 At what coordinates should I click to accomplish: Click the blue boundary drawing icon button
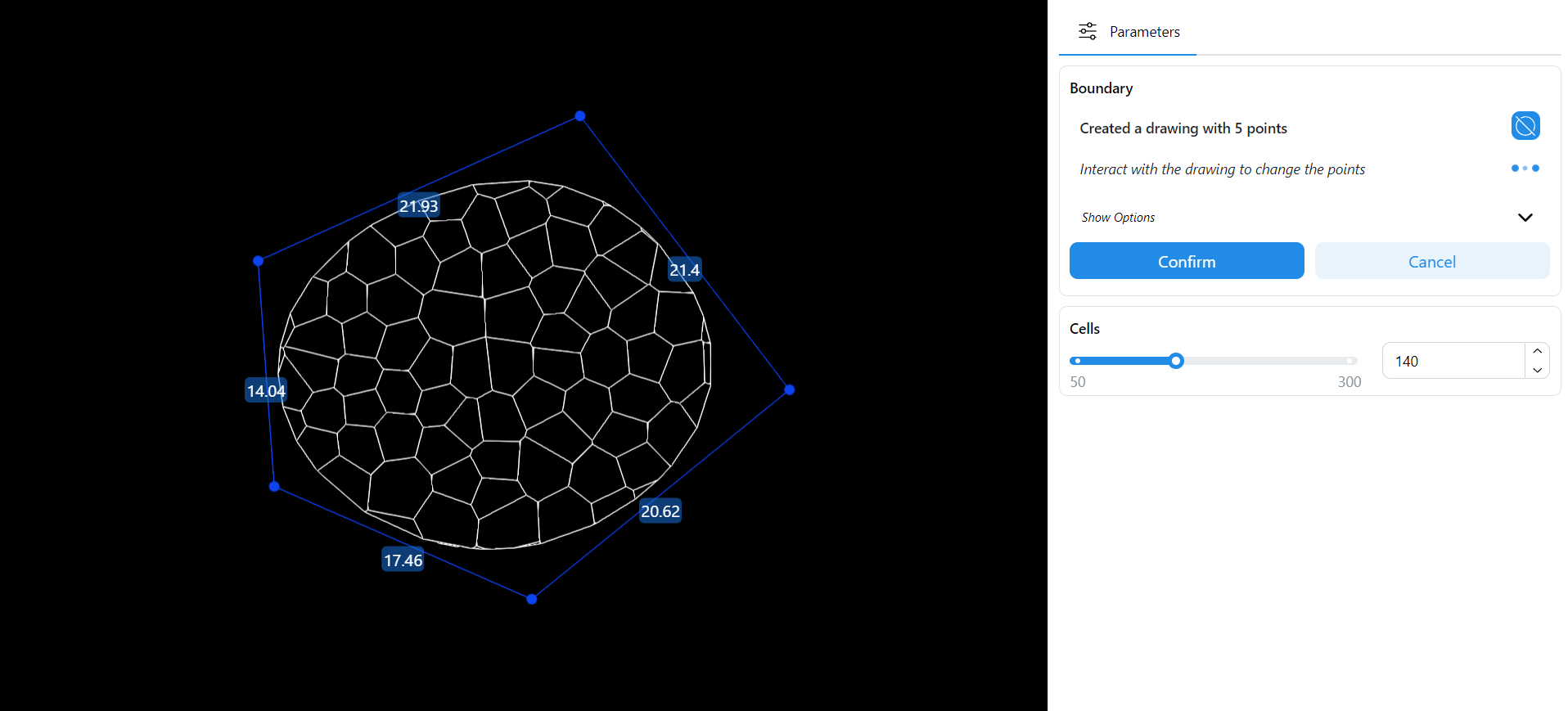(x=1525, y=126)
